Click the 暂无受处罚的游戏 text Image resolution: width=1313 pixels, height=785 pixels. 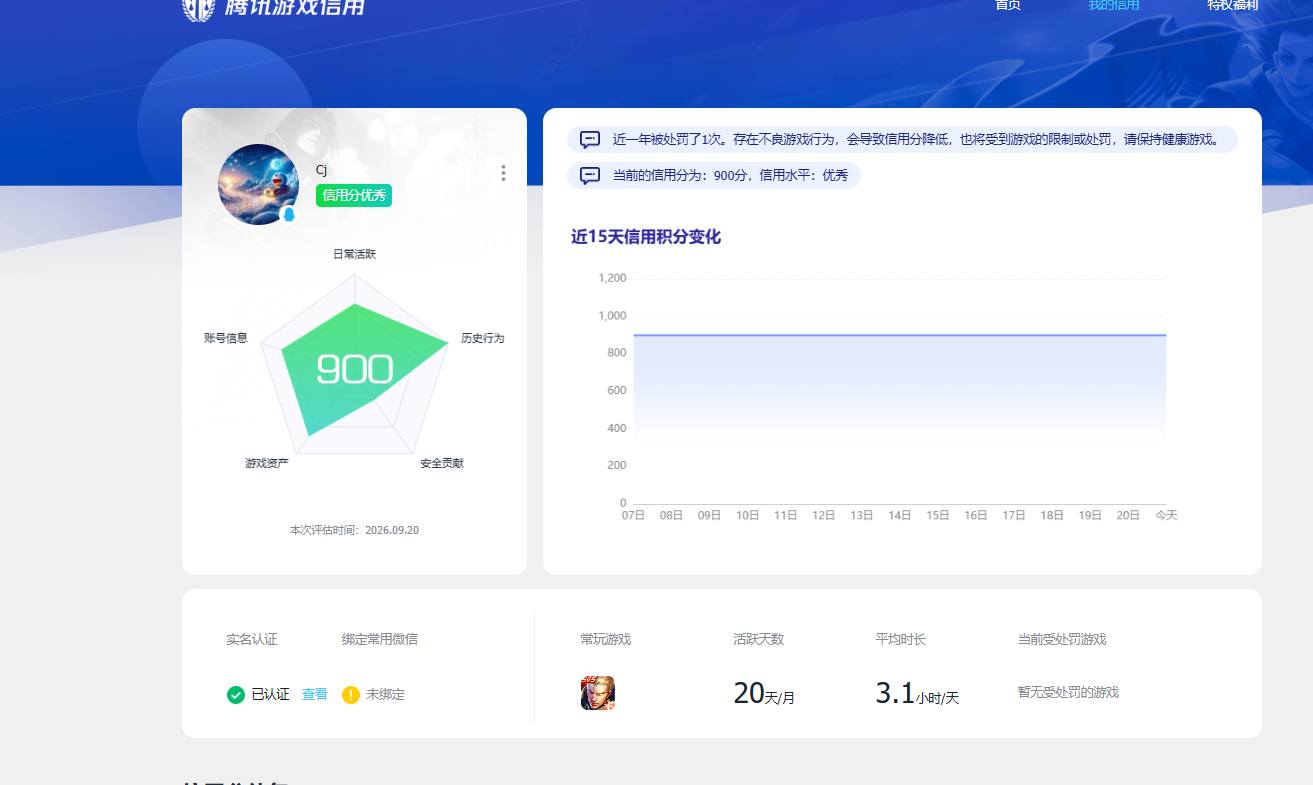coord(1068,692)
